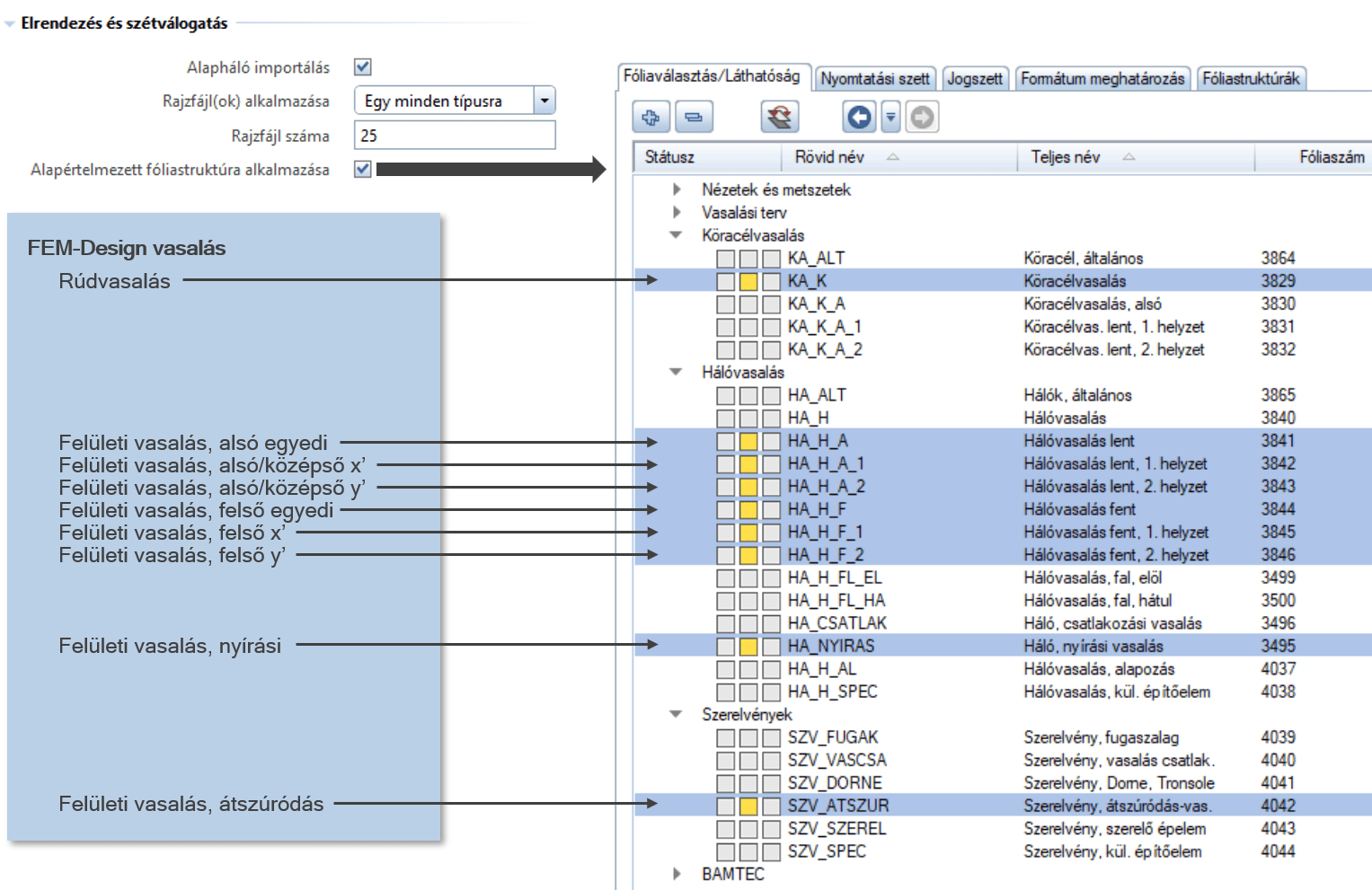Click layer number 4042

pyautogui.click(x=1278, y=806)
